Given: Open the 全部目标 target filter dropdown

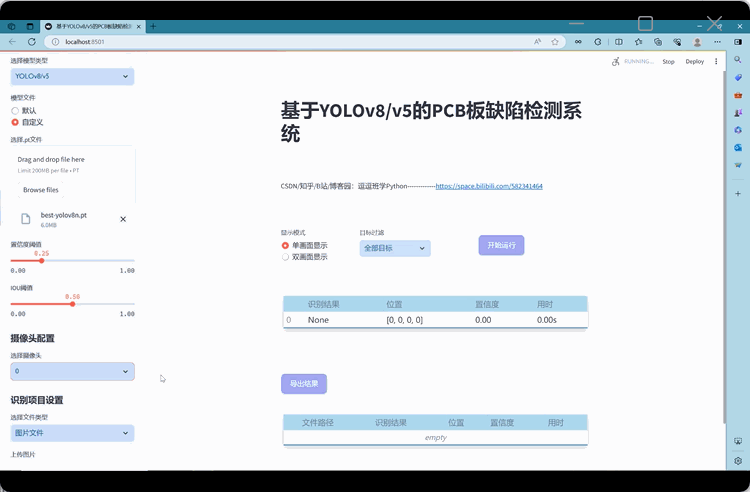Looking at the screenshot, I should coord(395,248).
